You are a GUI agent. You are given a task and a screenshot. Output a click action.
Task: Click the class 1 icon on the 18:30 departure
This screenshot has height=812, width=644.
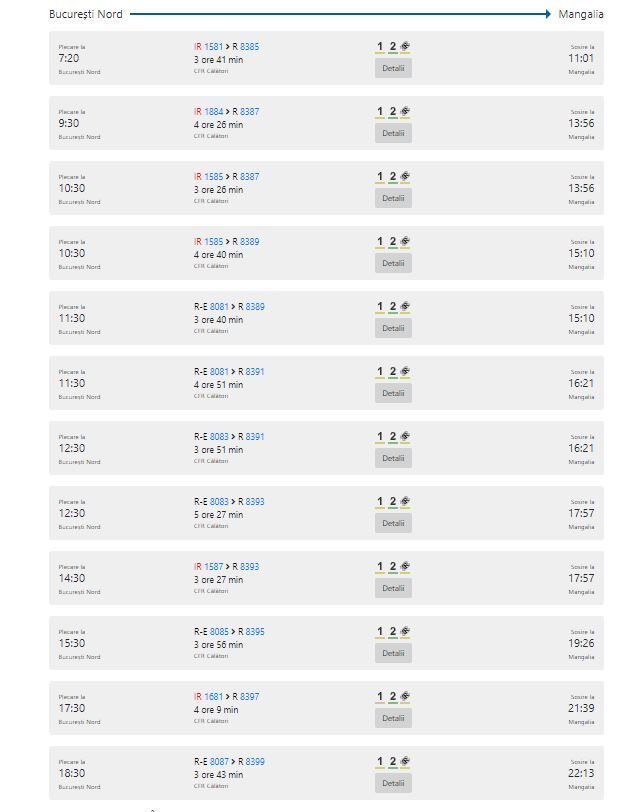[x=380, y=762]
